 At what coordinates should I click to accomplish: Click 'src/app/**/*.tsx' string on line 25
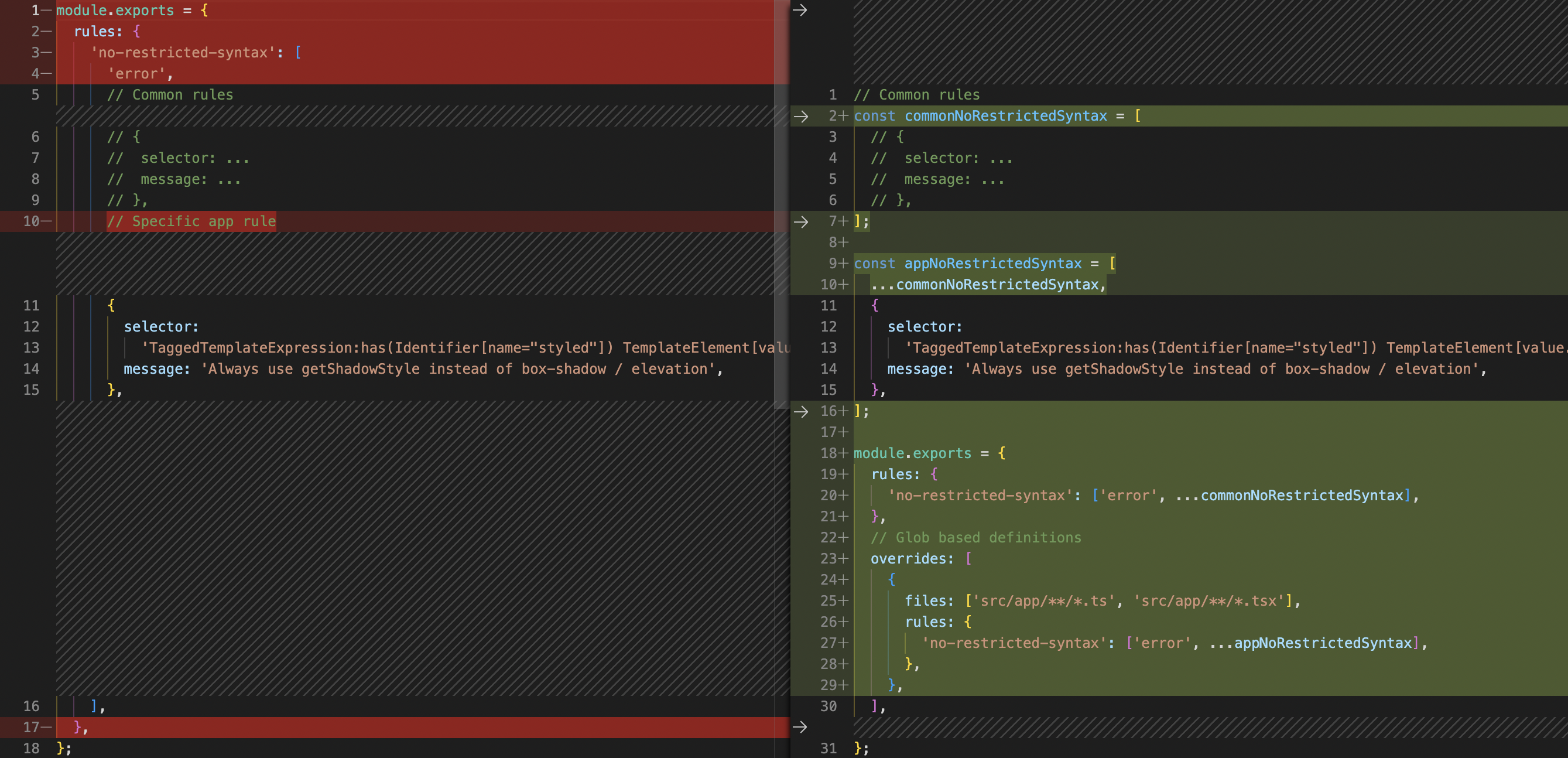1209,601
